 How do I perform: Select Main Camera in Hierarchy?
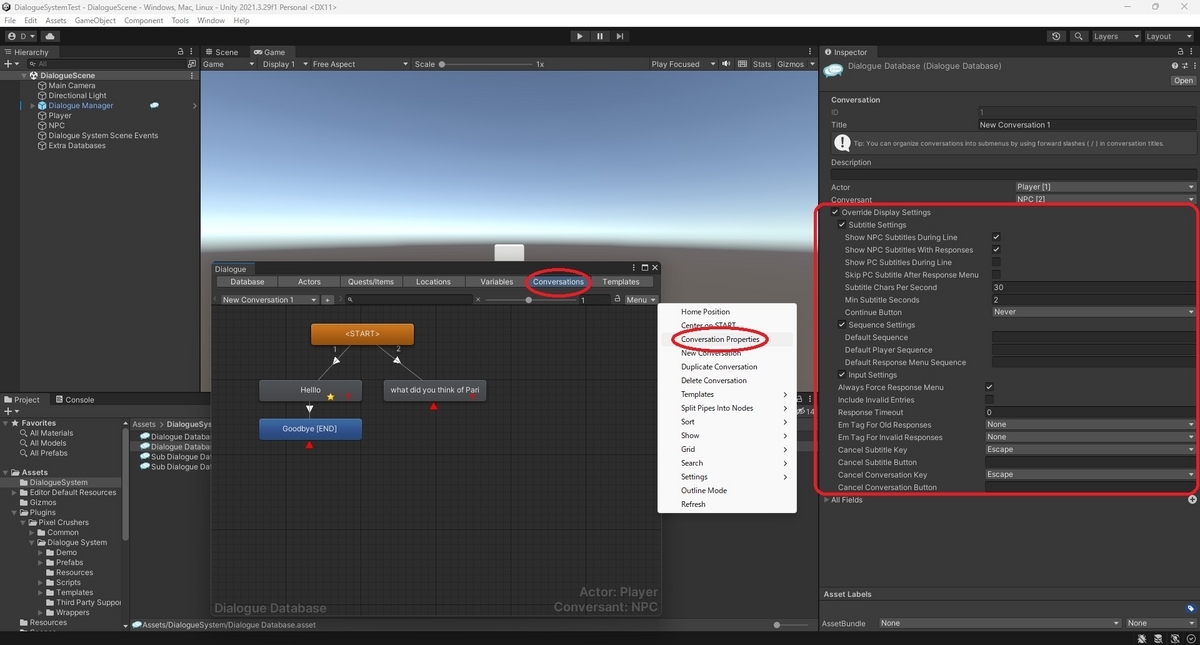tap(72, 86)
